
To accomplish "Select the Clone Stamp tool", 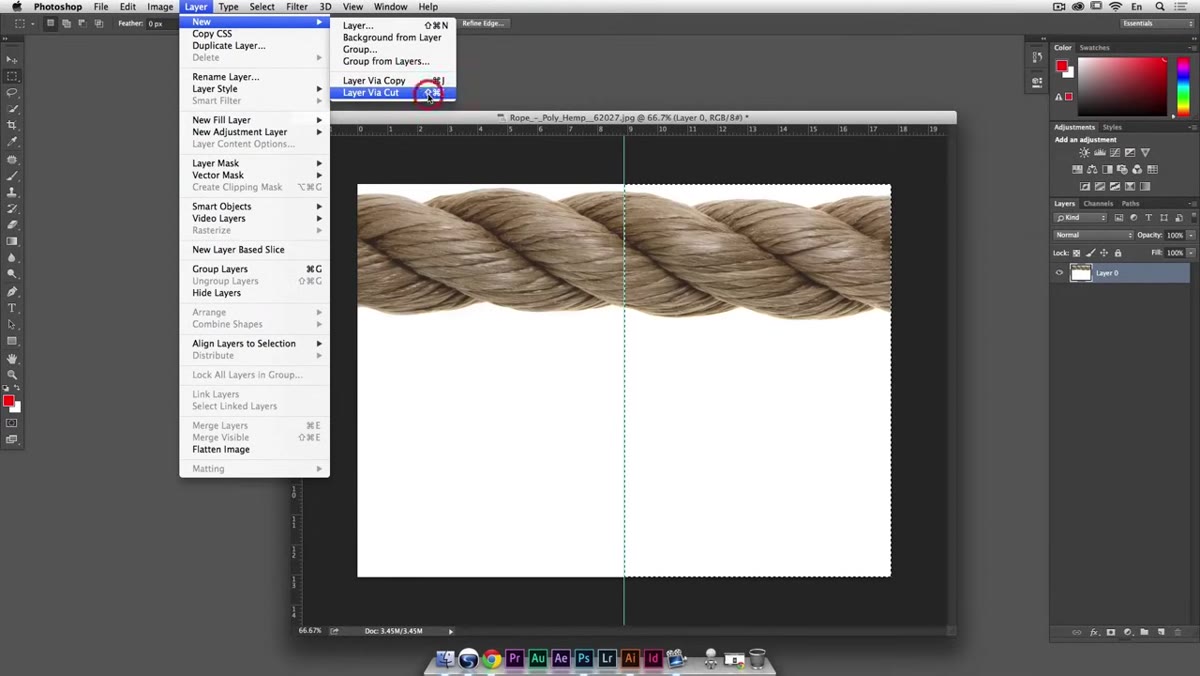I will [12, 192].
